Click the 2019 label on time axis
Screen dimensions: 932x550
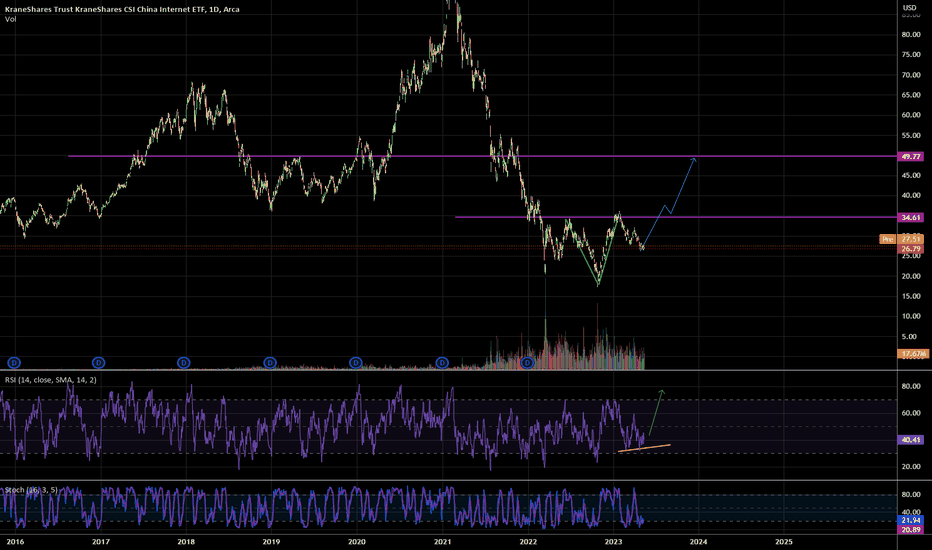coord(271,542)
